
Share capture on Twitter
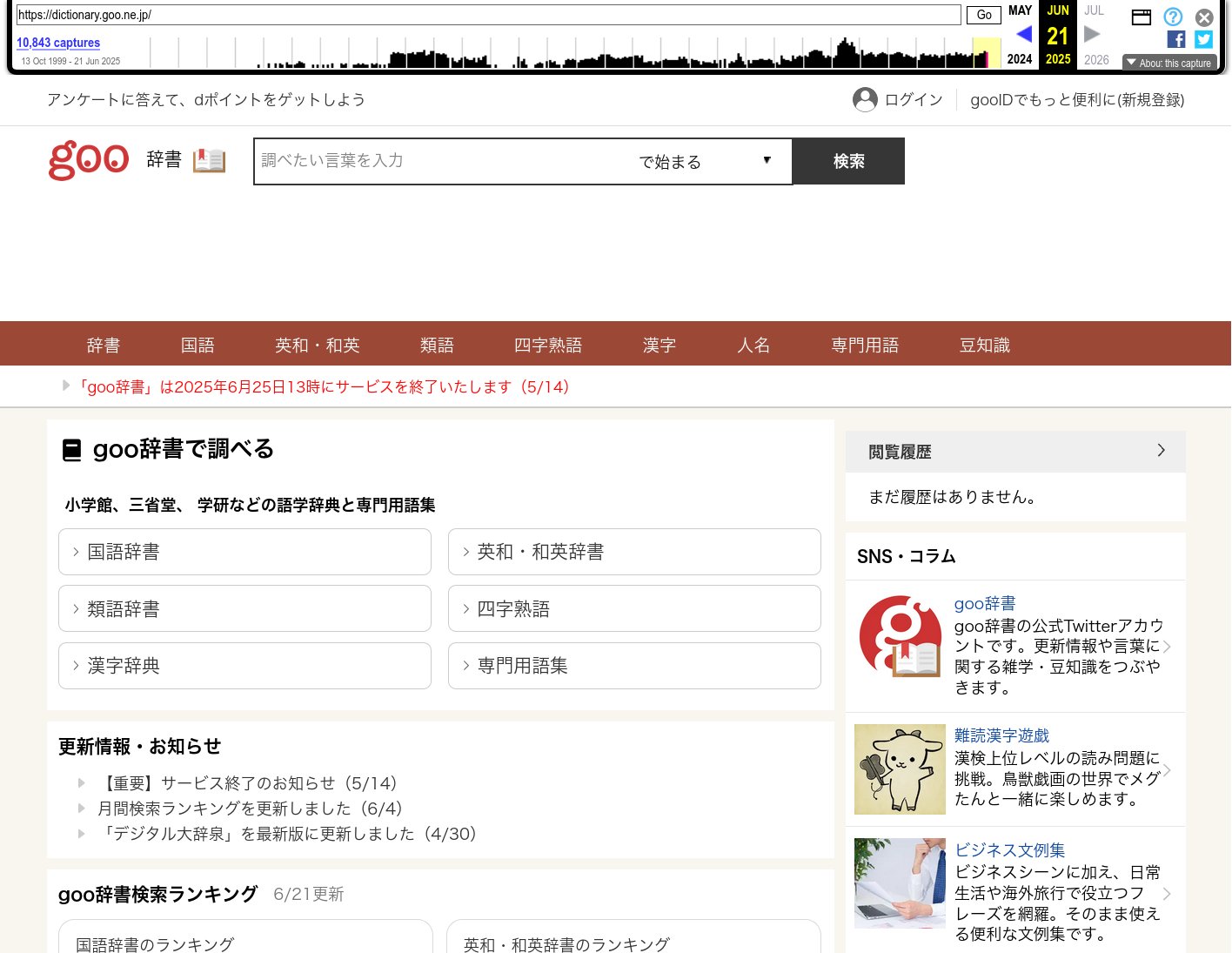click(1204, 39)
